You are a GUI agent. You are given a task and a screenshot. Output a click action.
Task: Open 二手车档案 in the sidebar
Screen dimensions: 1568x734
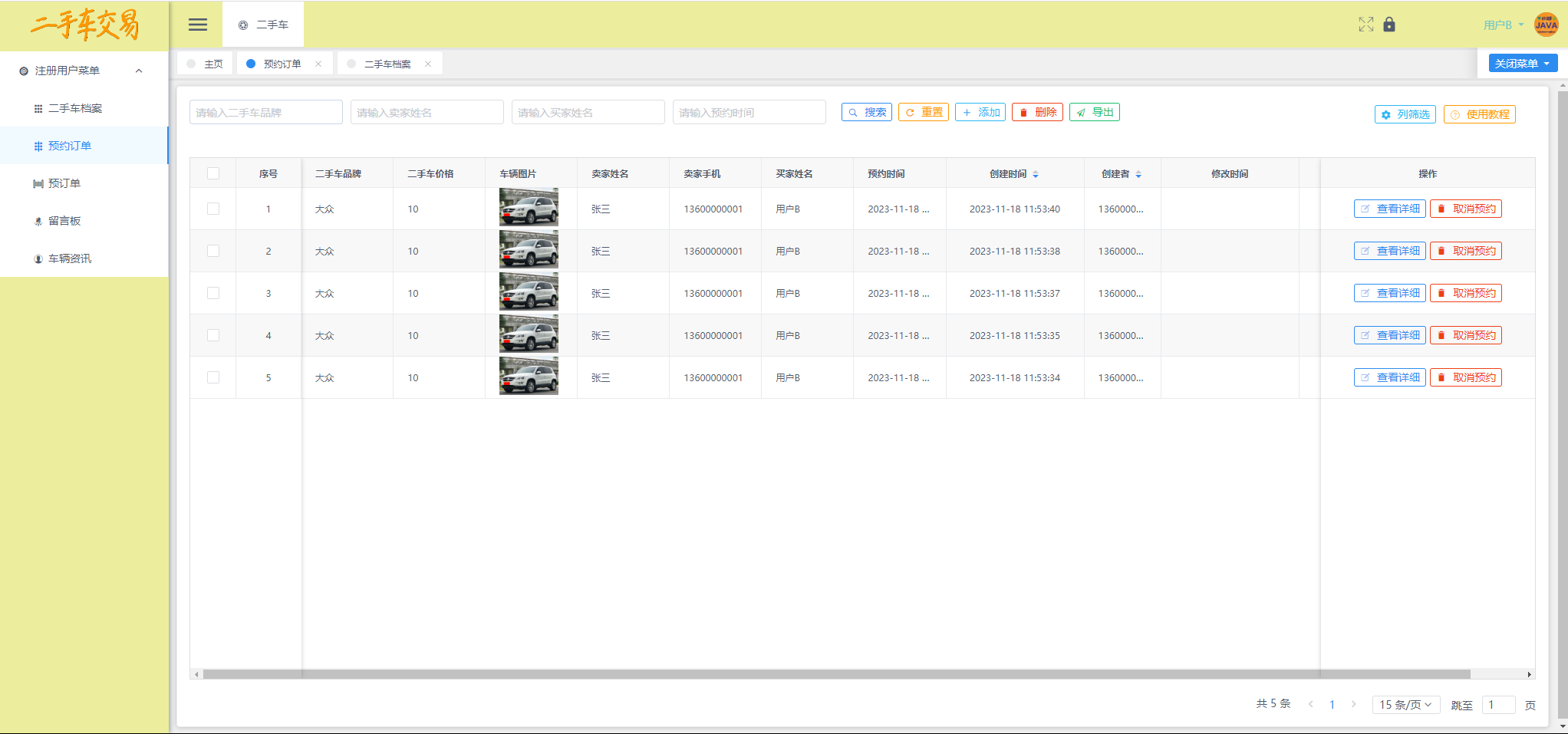point(75,108)
